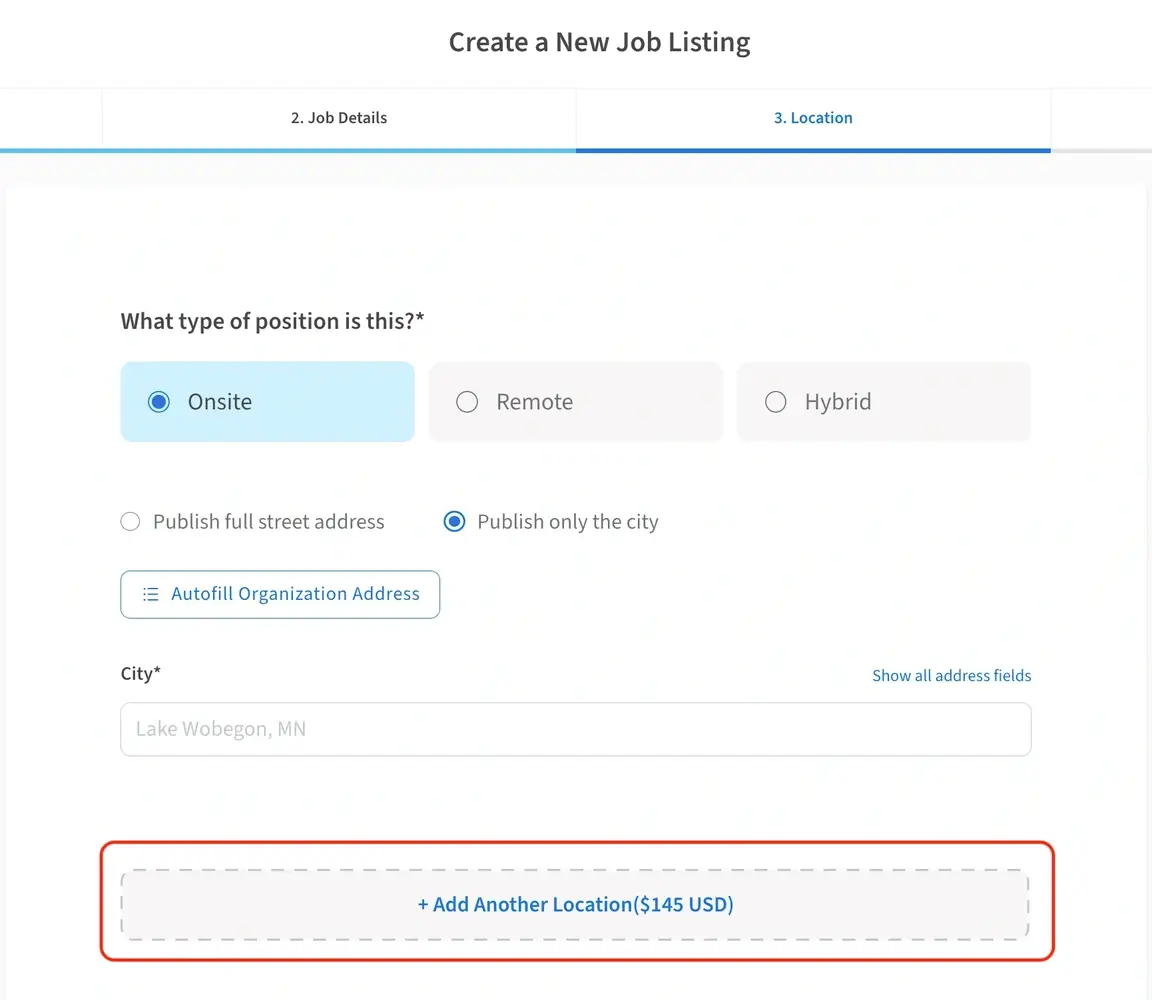
Task: Go back to the Job Details tab
Action: click(339, 117)
